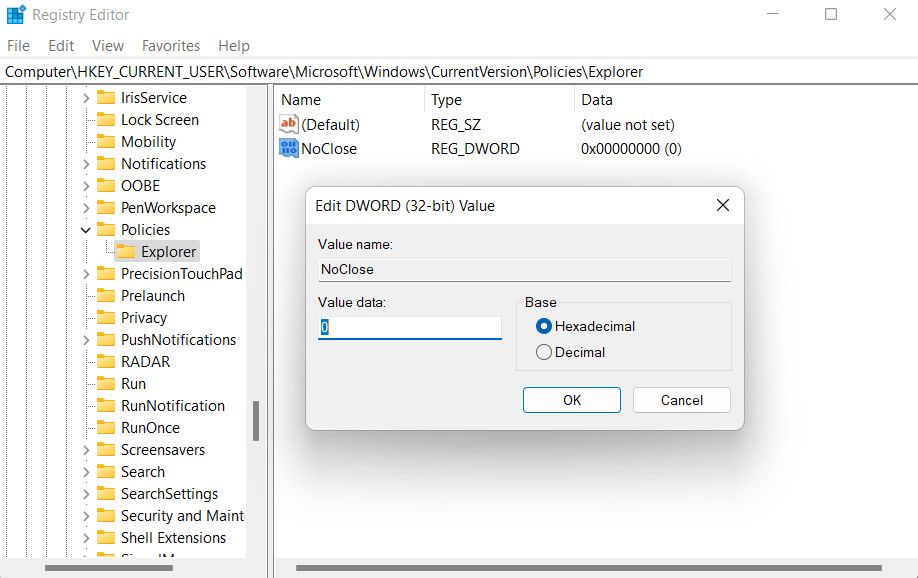
Task: Dismiss the dialog with Cancel
Action: pos(681,400)
